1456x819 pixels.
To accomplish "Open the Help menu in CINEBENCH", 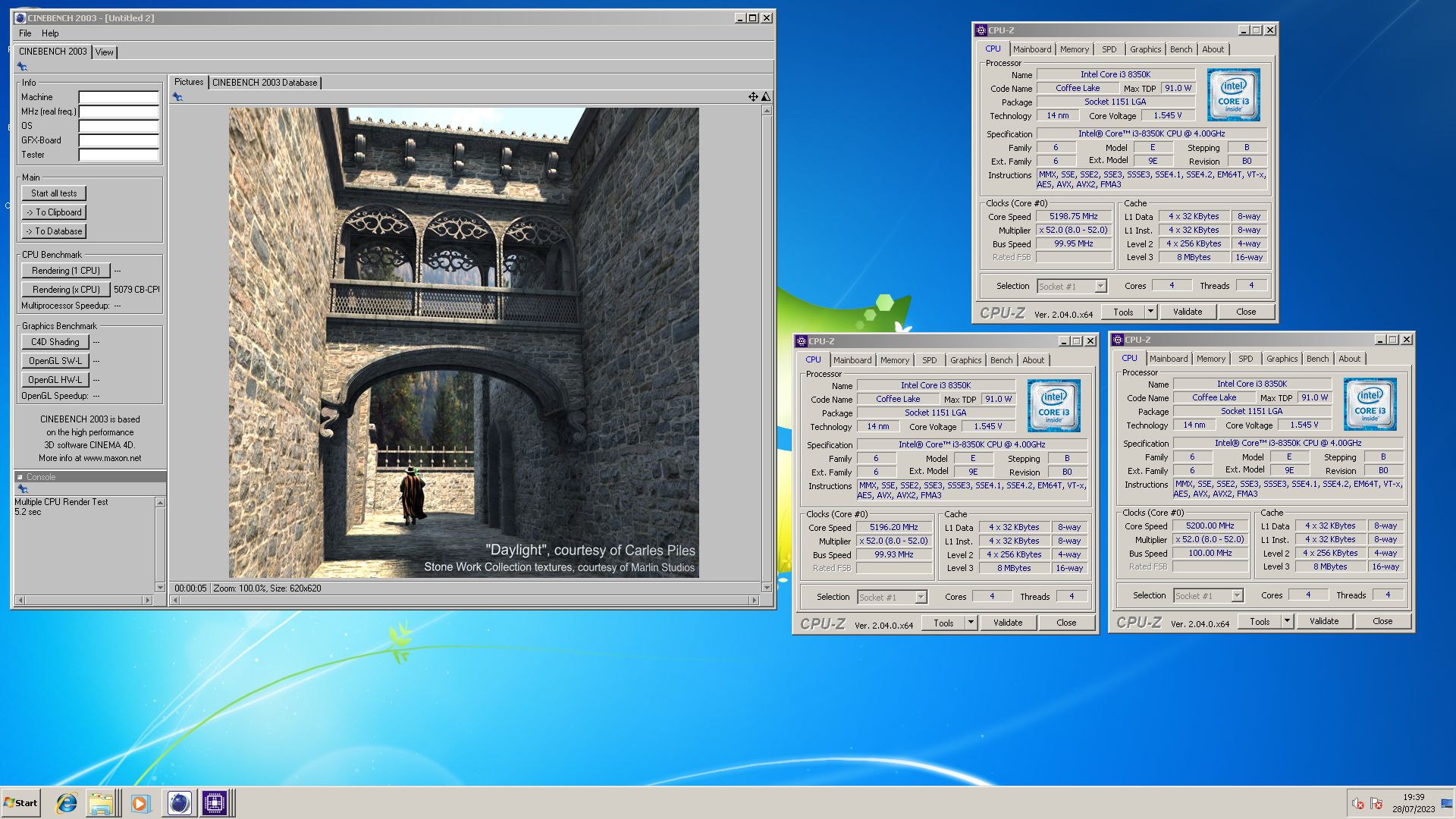I will pyautogui.click(x=50, y=33).
